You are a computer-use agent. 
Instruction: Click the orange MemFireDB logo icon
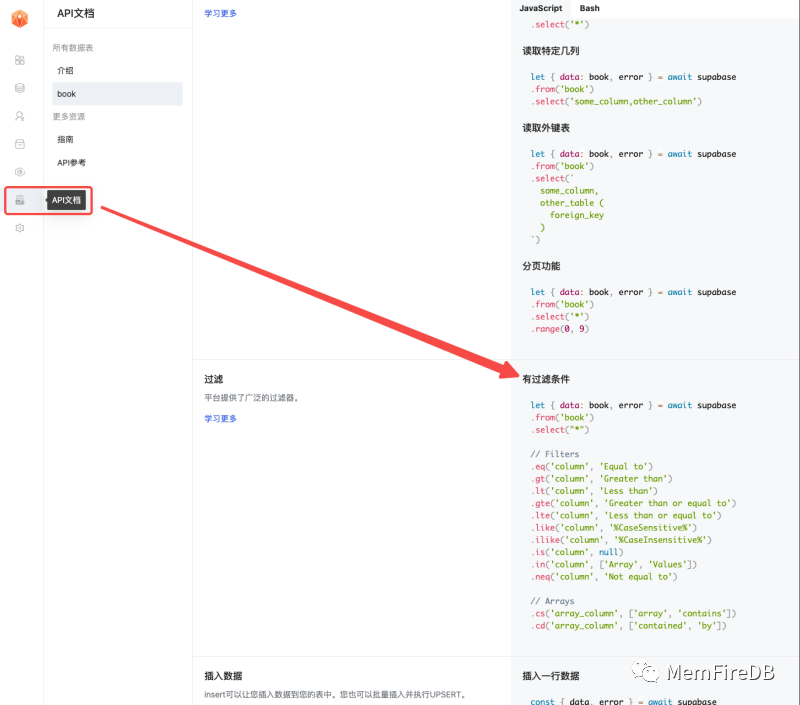pos(19,19)
